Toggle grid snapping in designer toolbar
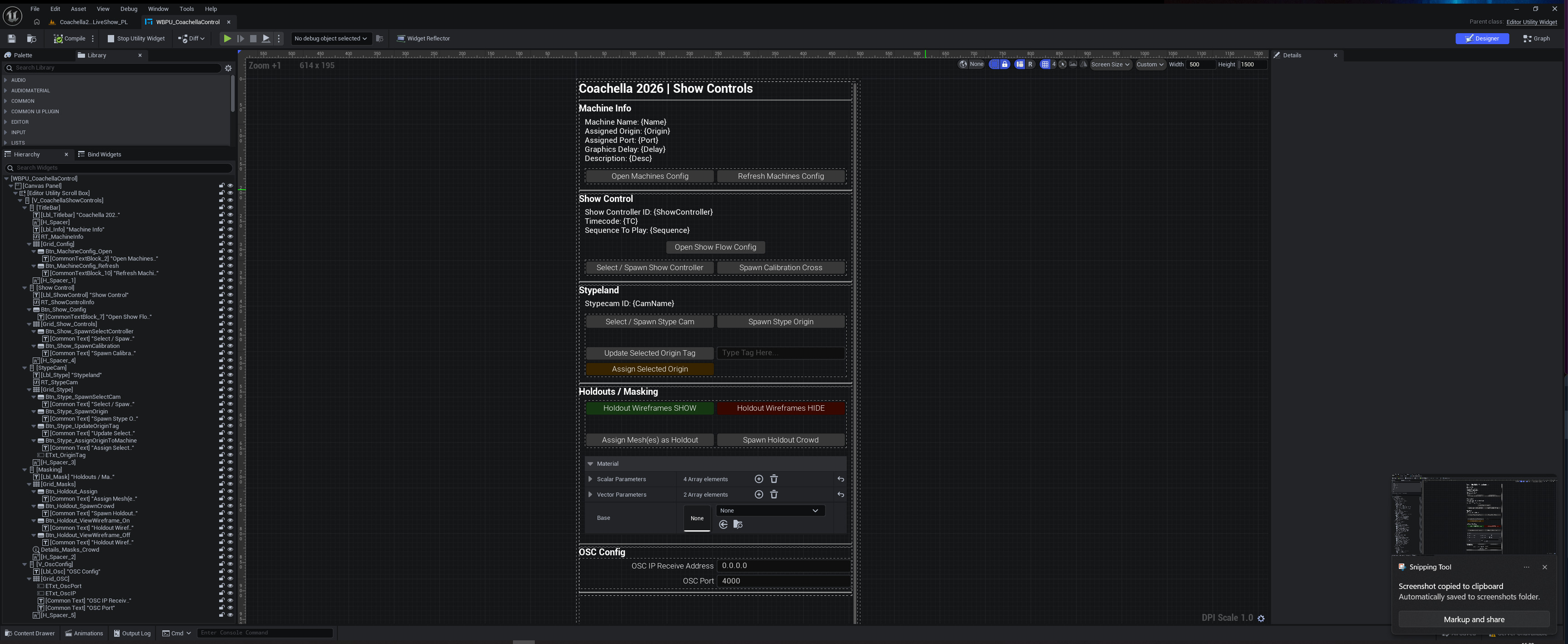The image size is (1568, 644). tap(1045, 64)
